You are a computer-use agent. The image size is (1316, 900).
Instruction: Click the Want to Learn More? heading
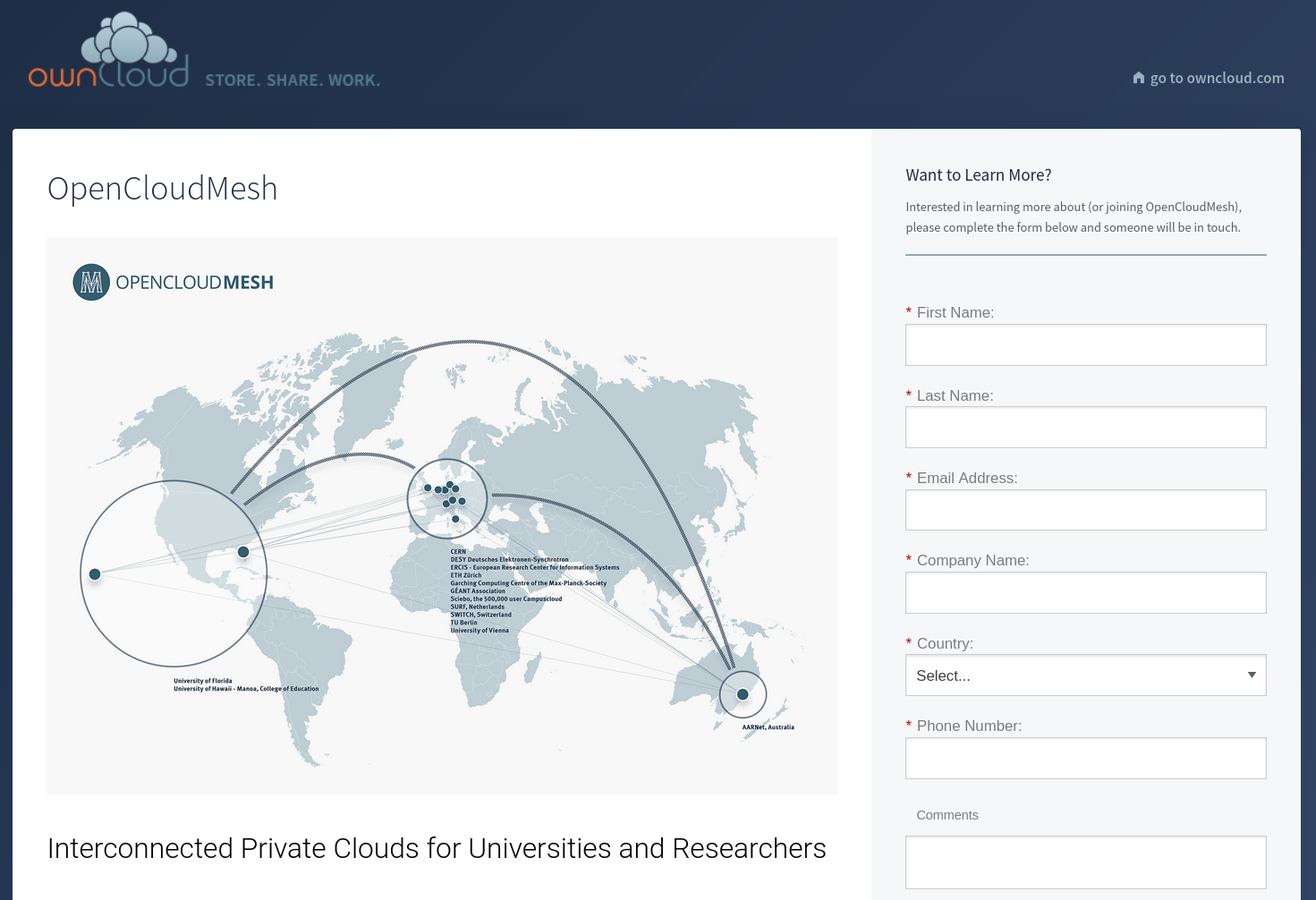(x=979, y=175)
